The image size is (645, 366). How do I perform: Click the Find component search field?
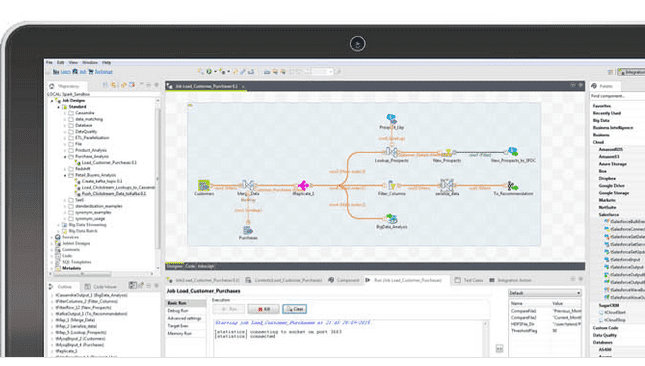[617, 96]
